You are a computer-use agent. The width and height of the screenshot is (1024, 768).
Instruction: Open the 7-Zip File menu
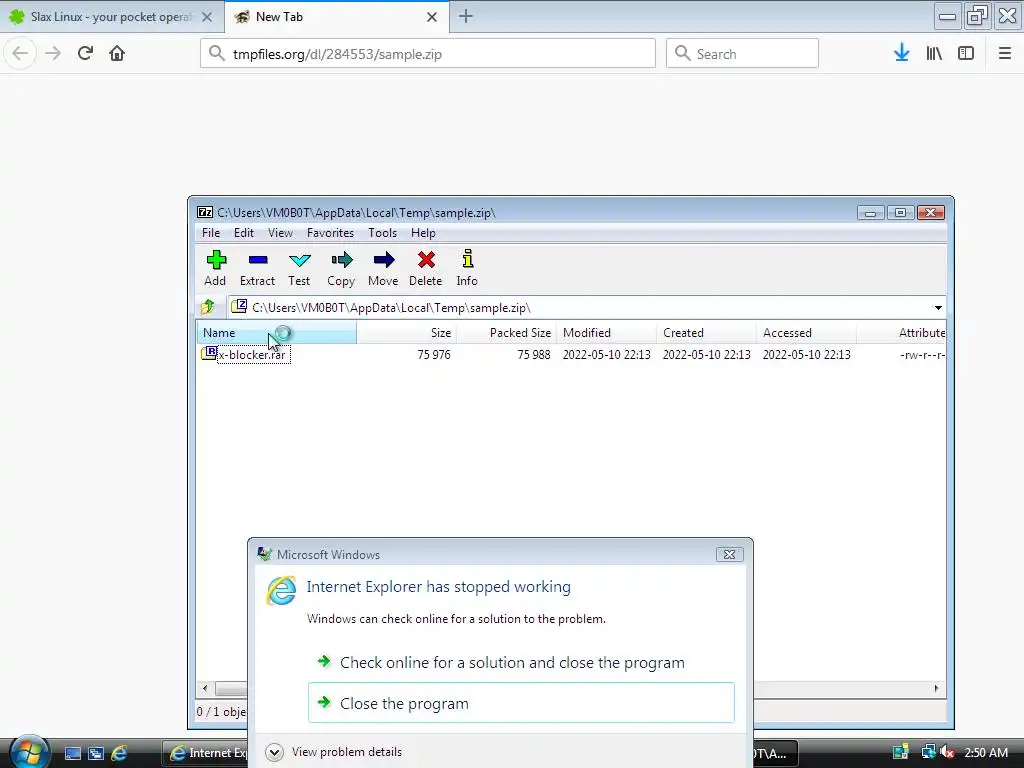pos(211,233)
